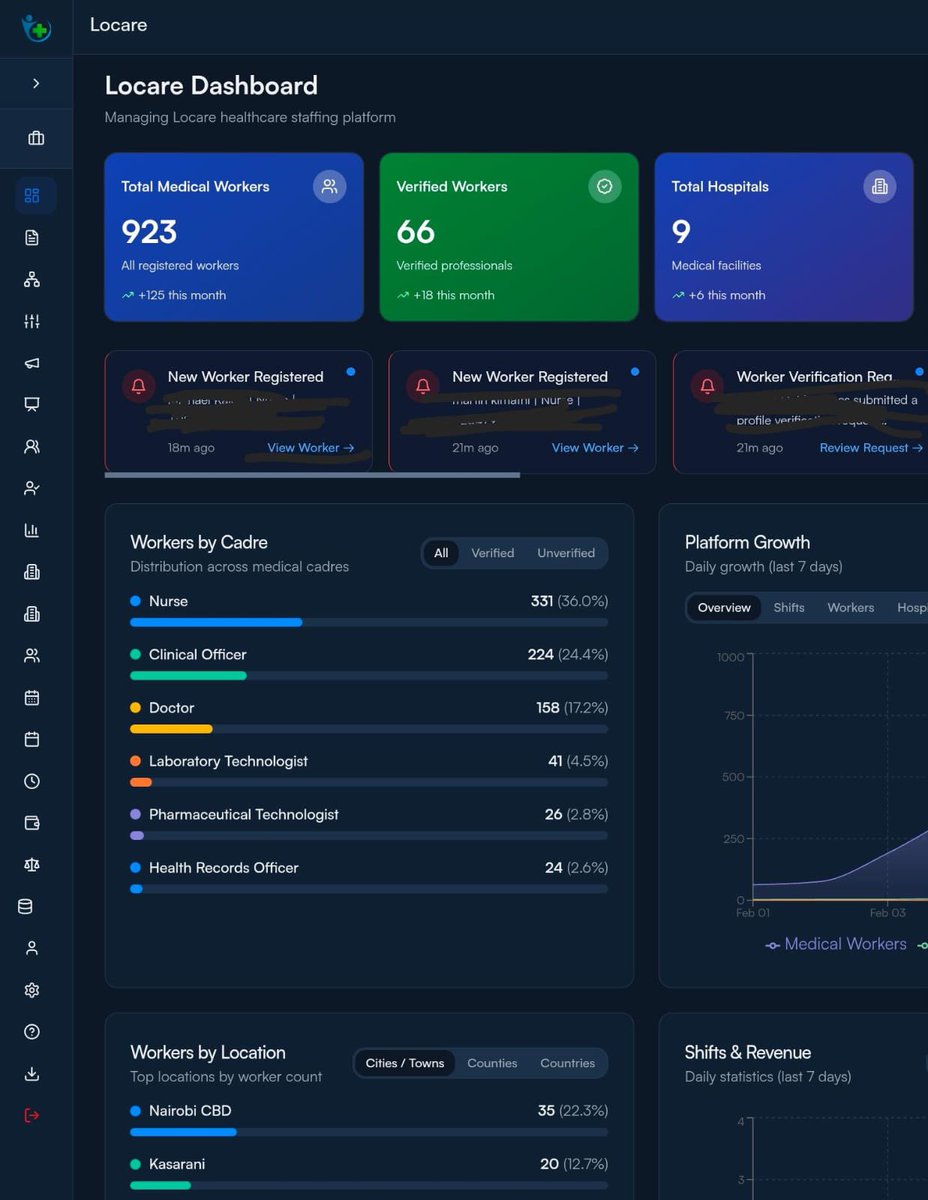This screenshot has height=1200, width=928.
Task: Select the announcements megaphone icon in the sidebar
Action: [31, 362]
